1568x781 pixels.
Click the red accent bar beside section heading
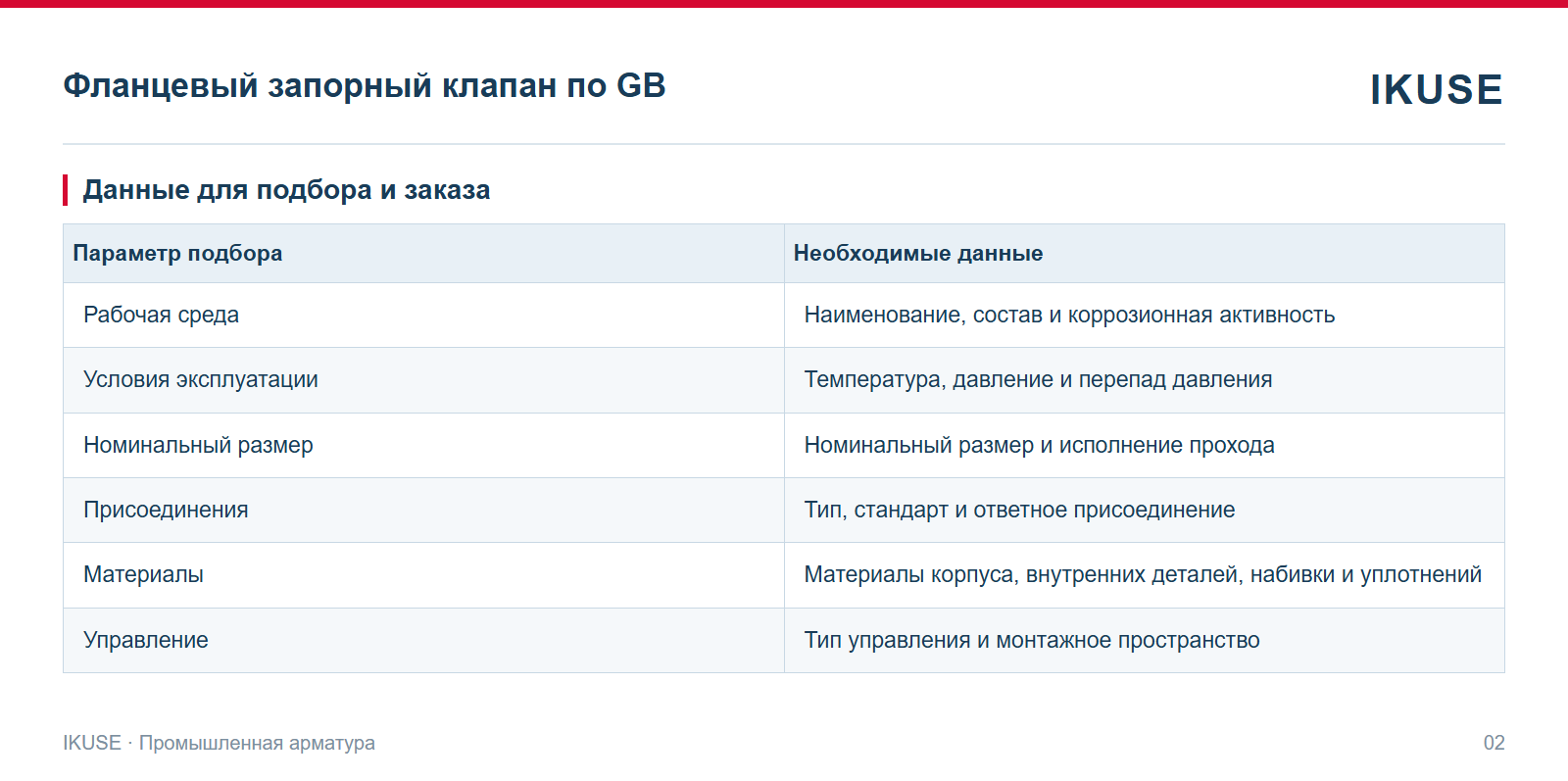[65, 190]
